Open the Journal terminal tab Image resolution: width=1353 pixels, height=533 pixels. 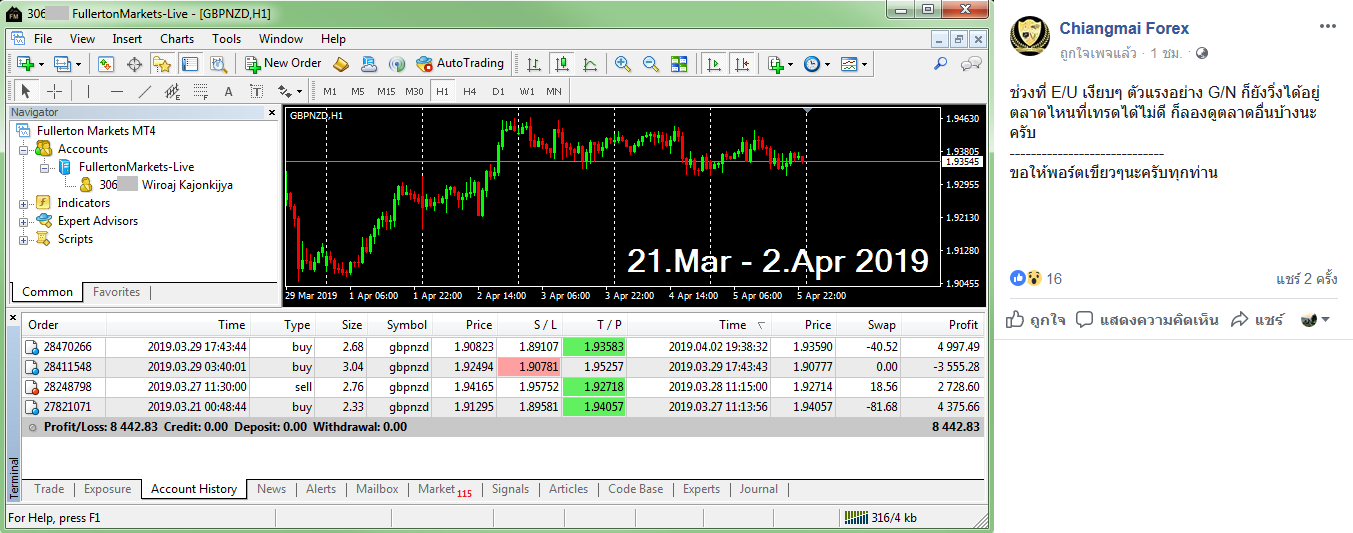point(759,489)
